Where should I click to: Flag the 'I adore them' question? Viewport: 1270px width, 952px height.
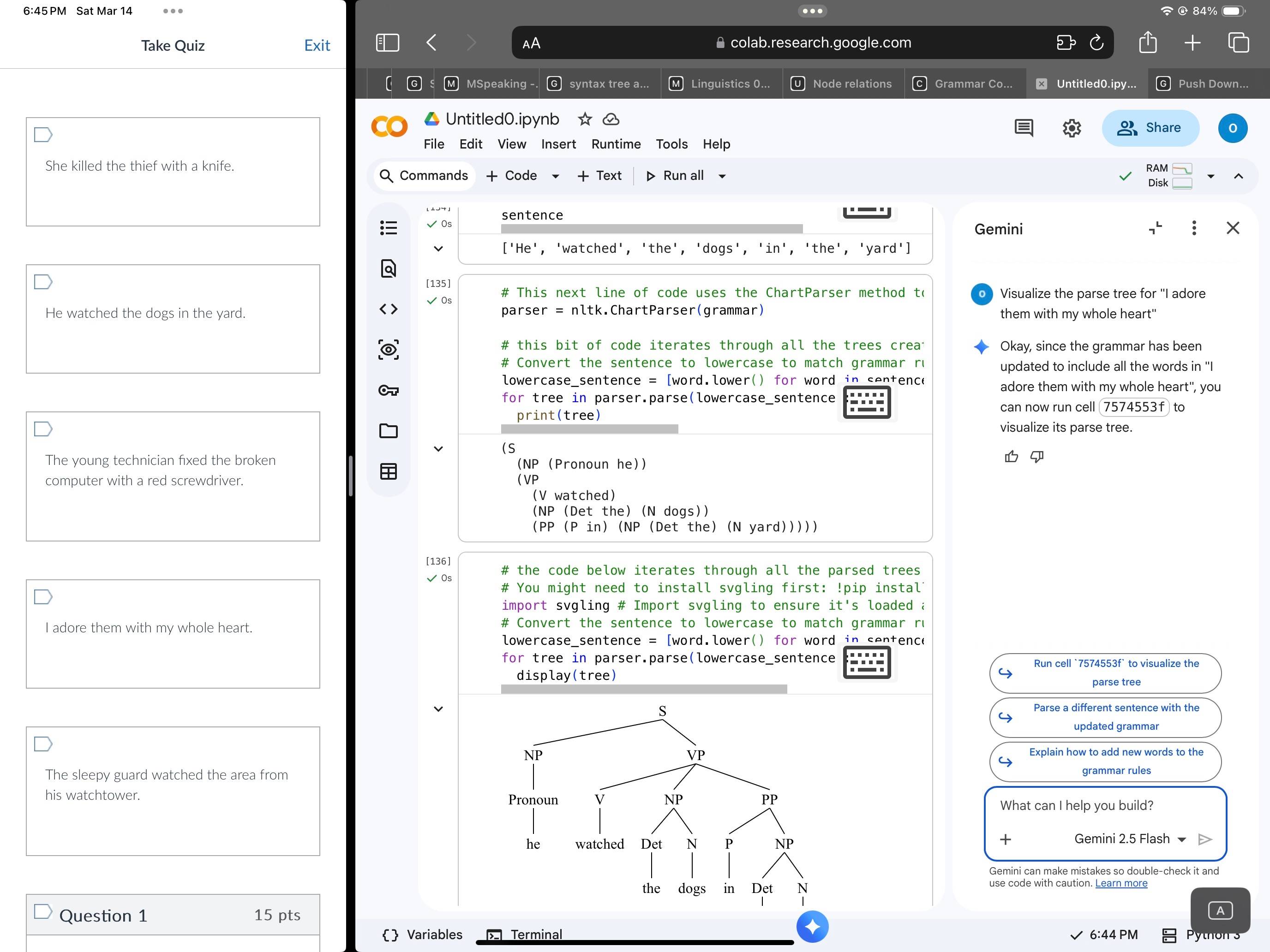pos(43,597)
